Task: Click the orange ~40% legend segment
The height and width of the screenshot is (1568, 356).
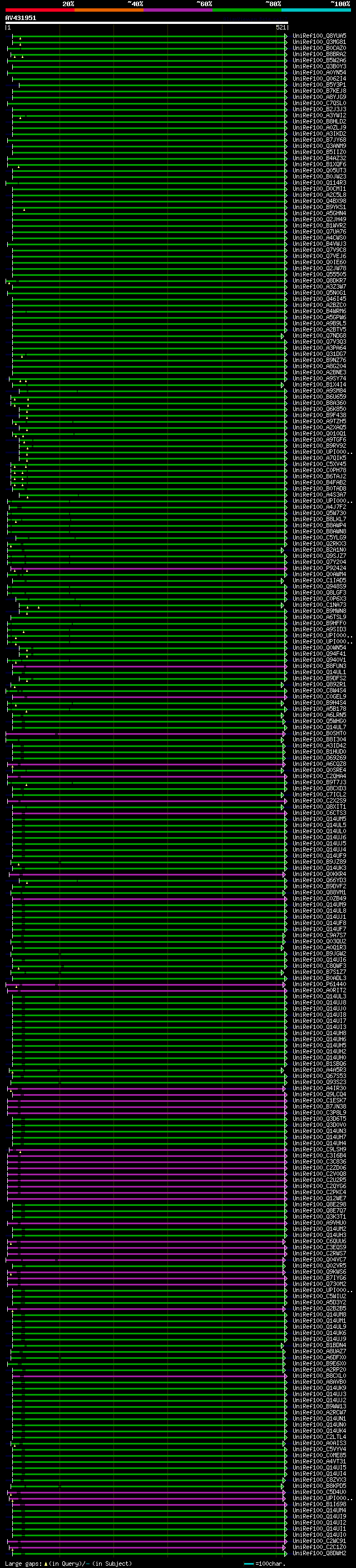Action: tap(109, 10)
